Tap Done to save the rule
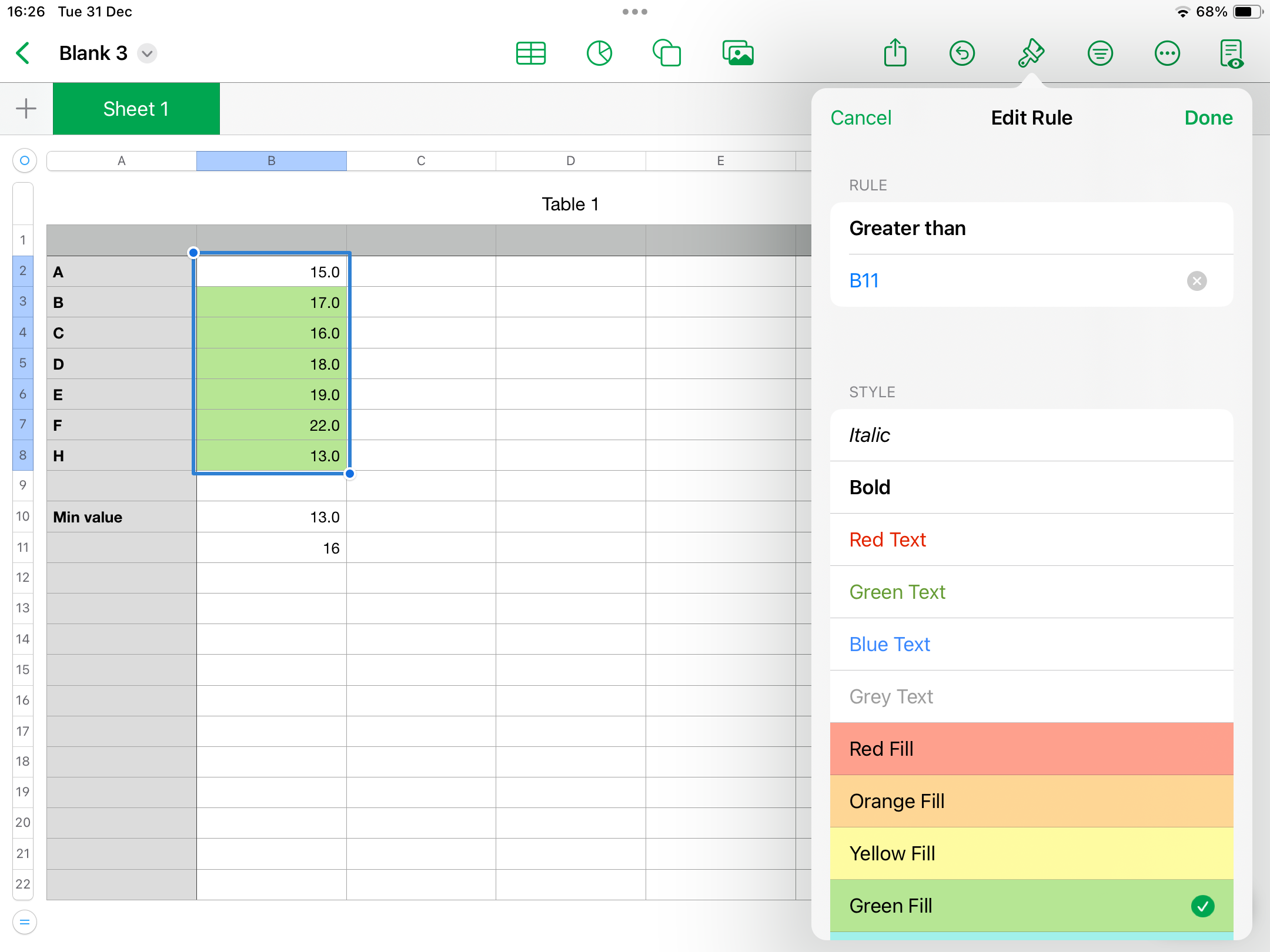Viewport: 1270px width, 952px height. (x=1208, y=118)
